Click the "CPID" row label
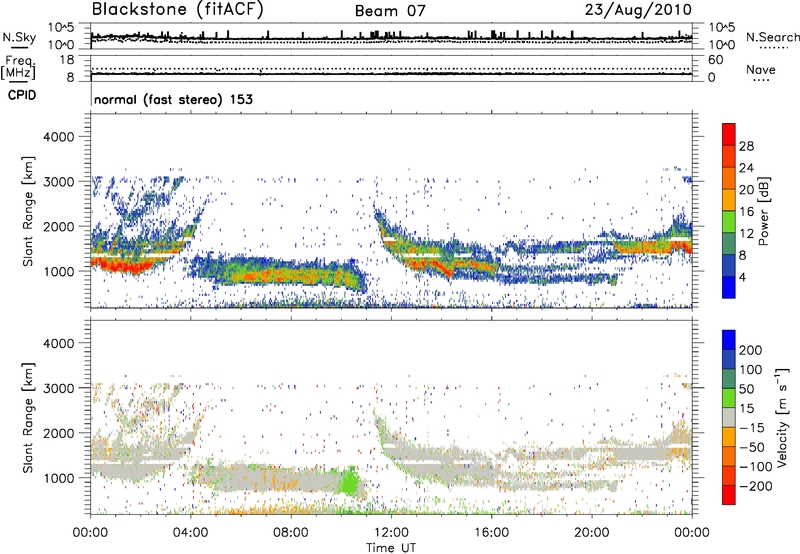Viewport: 800px width, 554px height. 22,95
